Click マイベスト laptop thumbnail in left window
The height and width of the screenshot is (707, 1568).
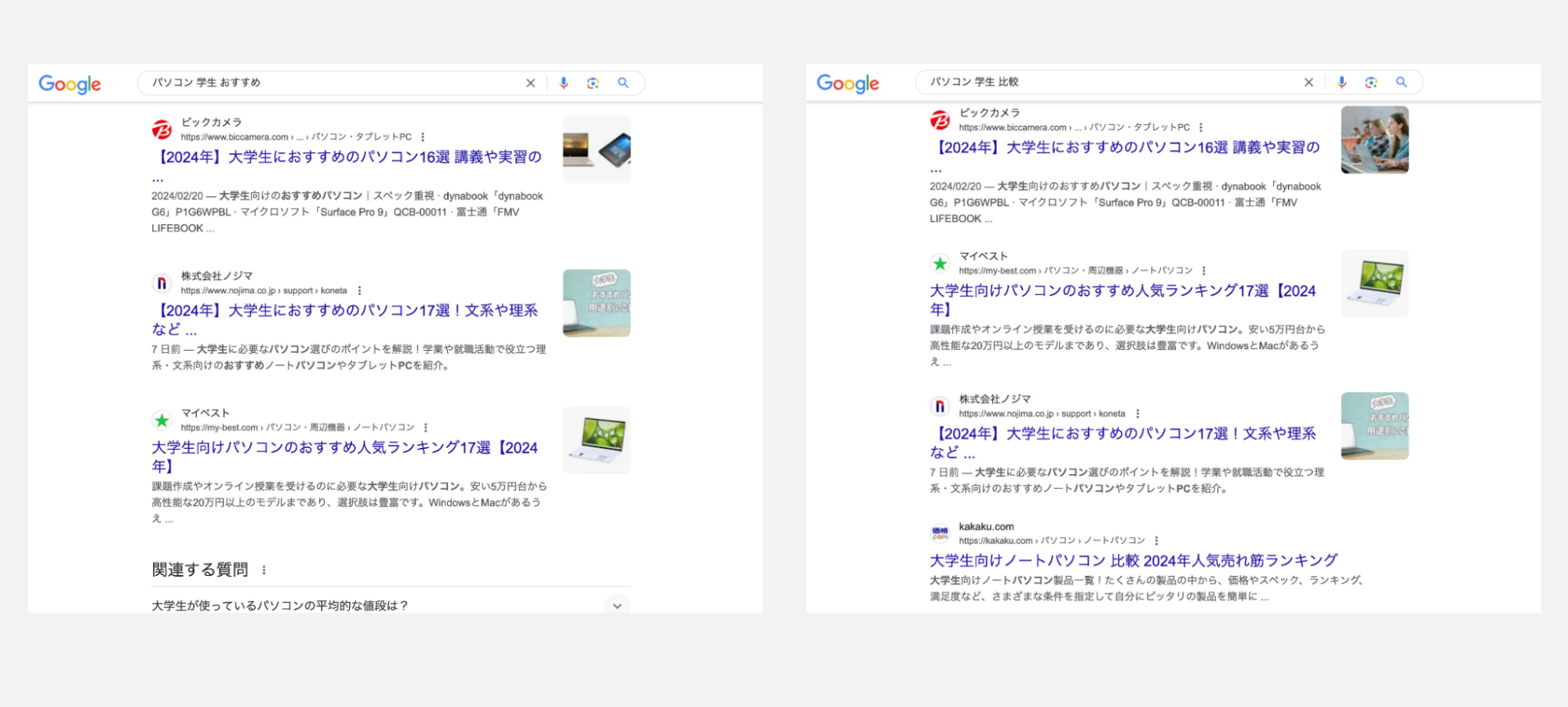[597, 440]
